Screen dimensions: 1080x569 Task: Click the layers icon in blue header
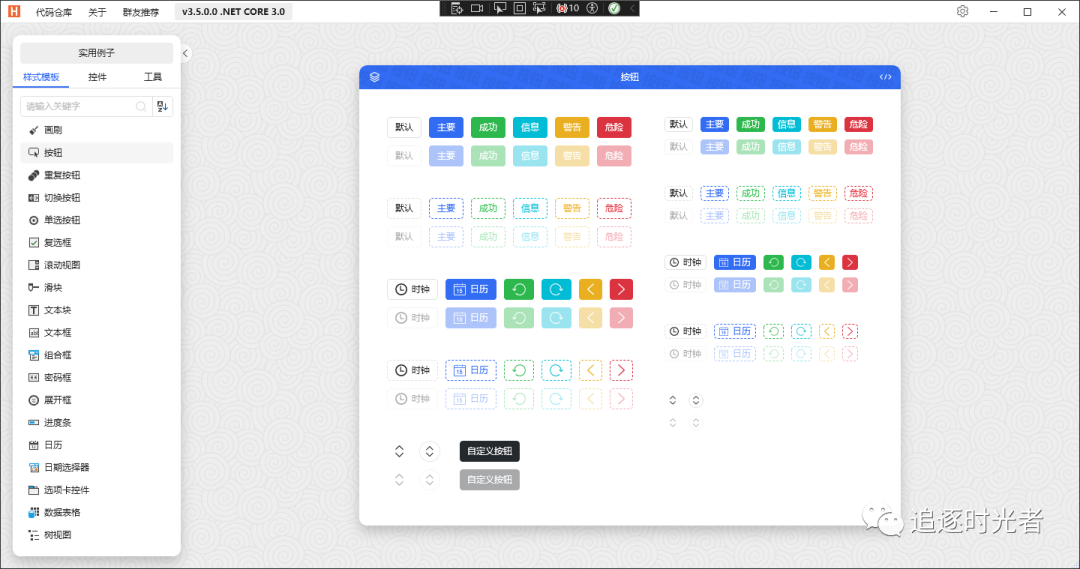(x=375, y=77)
